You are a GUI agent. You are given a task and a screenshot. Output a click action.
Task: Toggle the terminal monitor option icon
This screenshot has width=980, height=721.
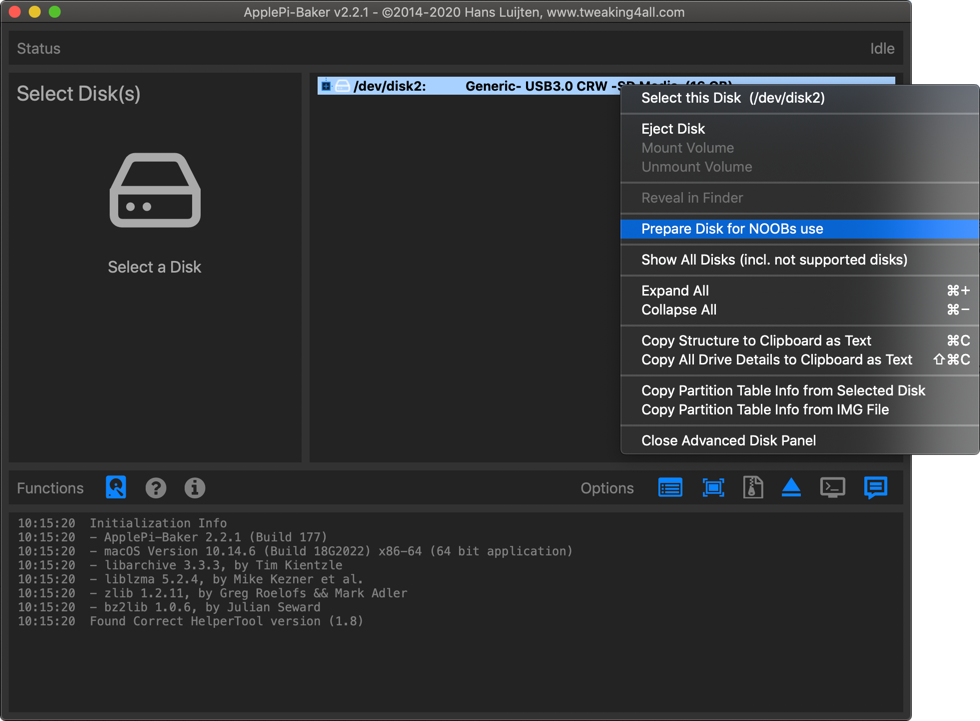tap(832, 487)
